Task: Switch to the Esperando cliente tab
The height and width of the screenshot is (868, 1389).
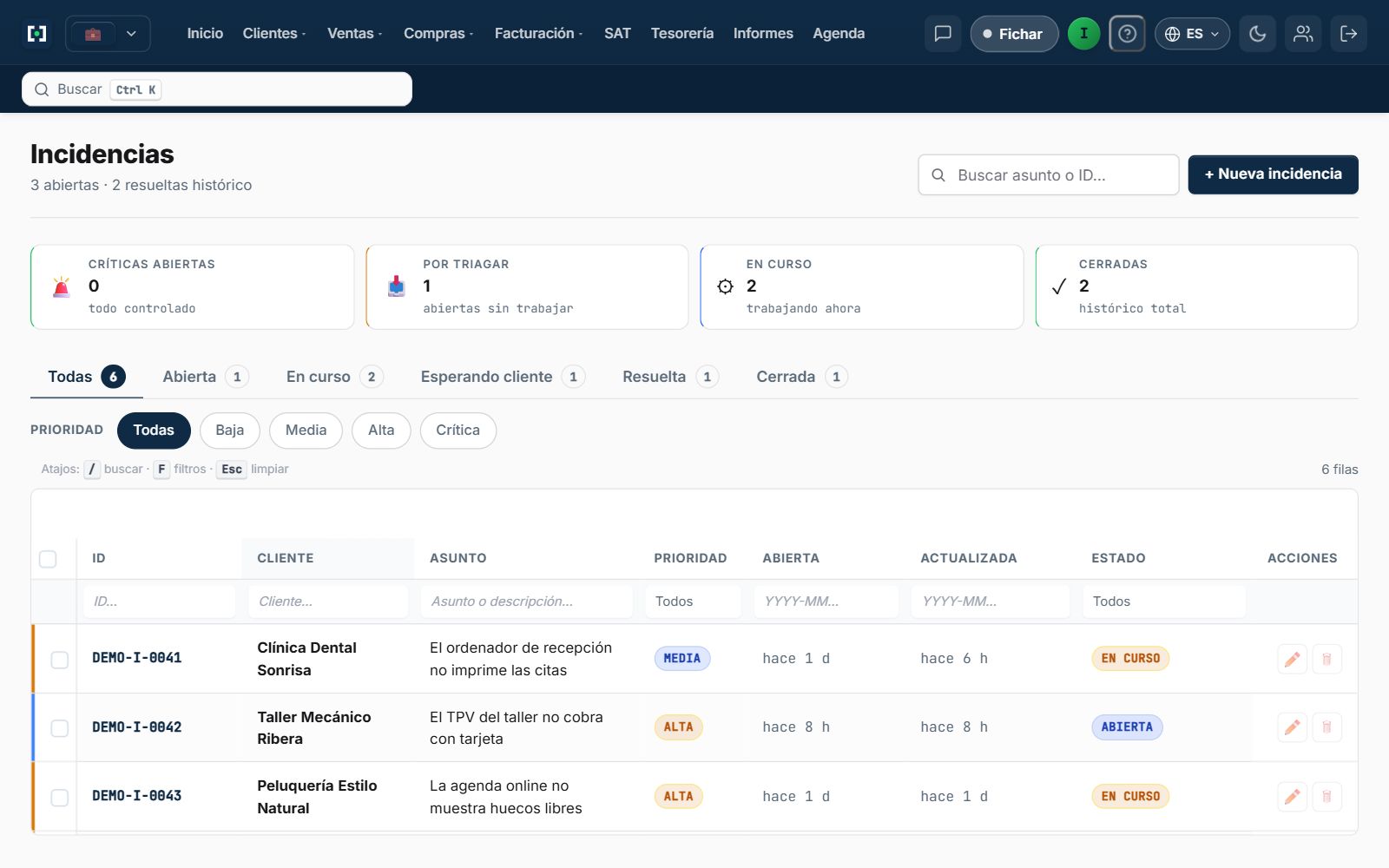Action: pyautogui.click(x=503, y=377)
